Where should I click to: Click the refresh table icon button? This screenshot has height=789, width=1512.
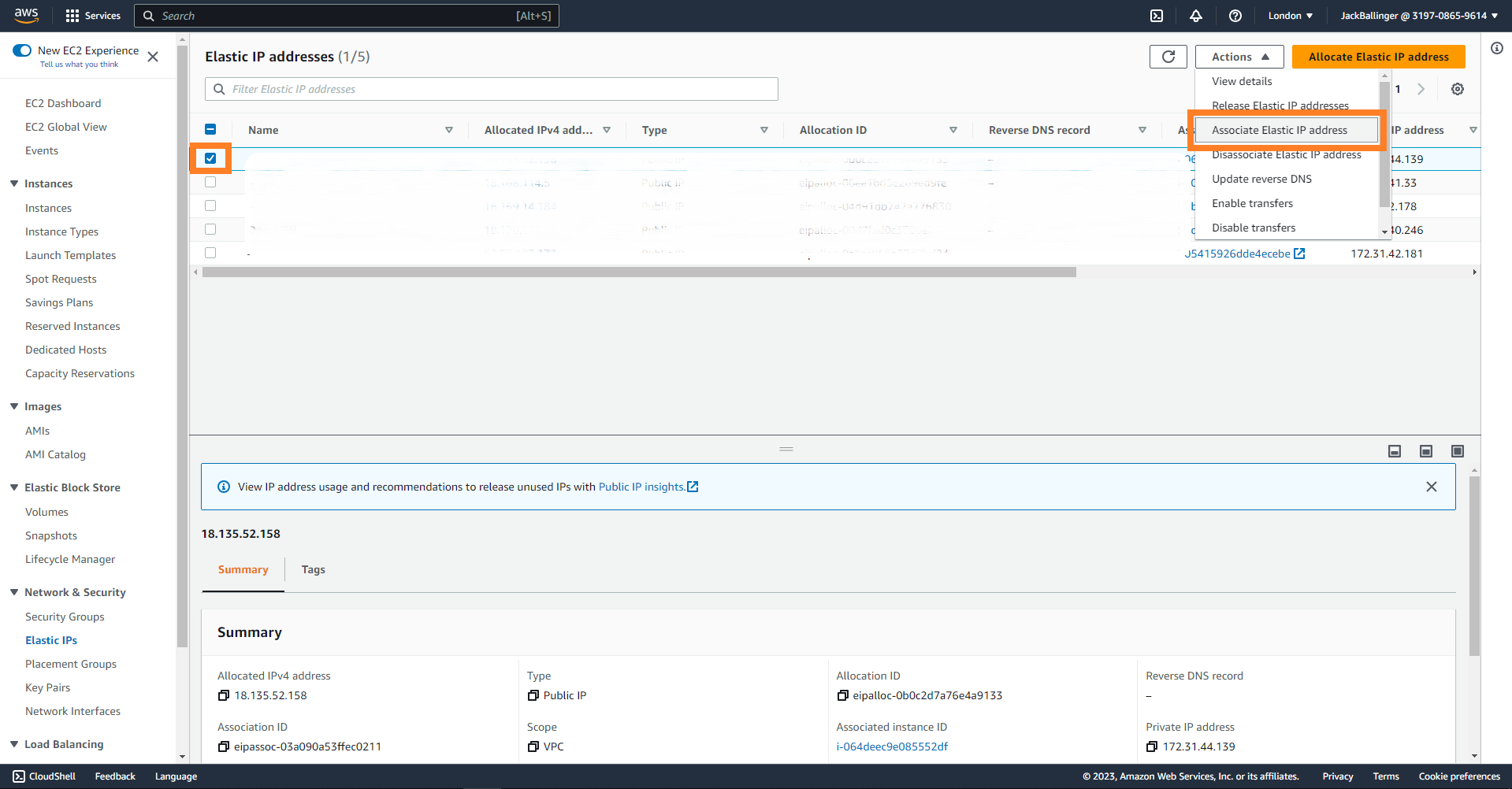pos(1168,57)
